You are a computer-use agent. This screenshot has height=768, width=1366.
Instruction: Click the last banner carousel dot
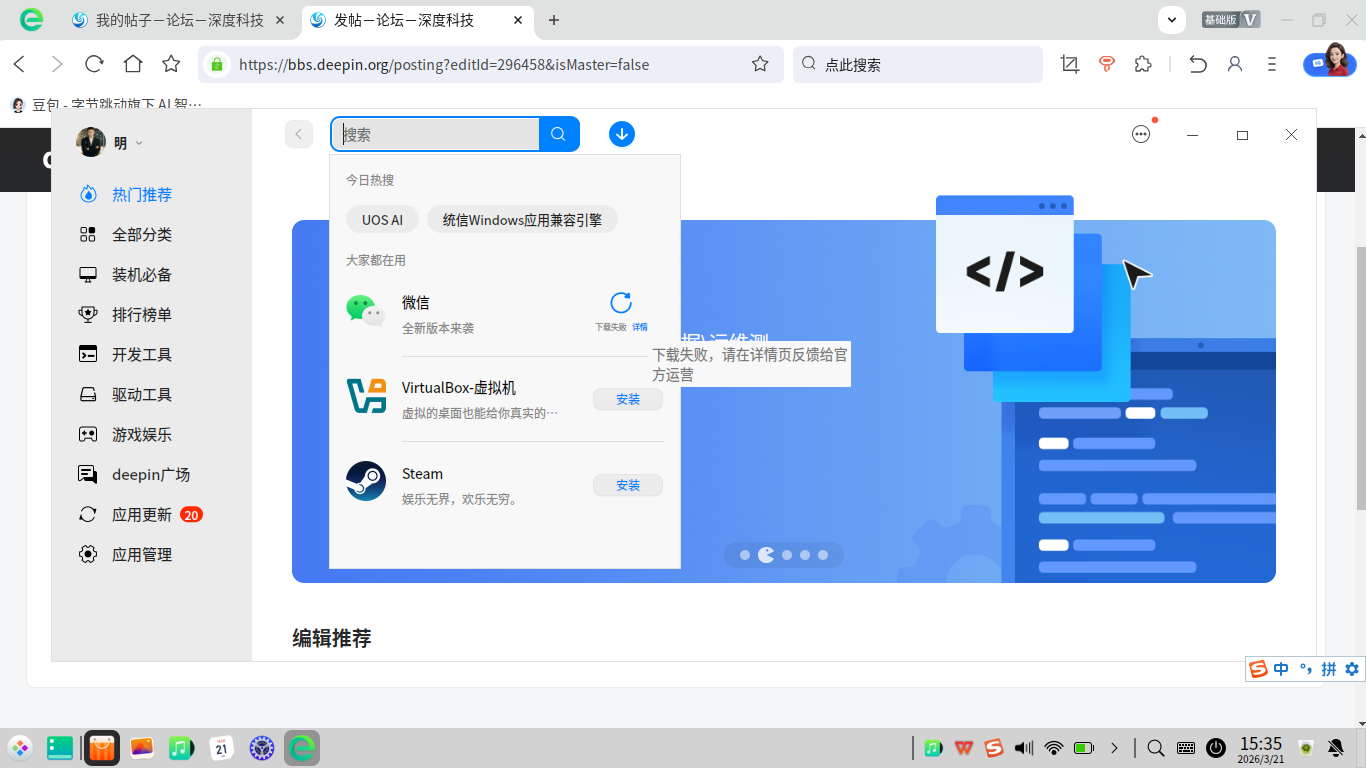[823, 555]
